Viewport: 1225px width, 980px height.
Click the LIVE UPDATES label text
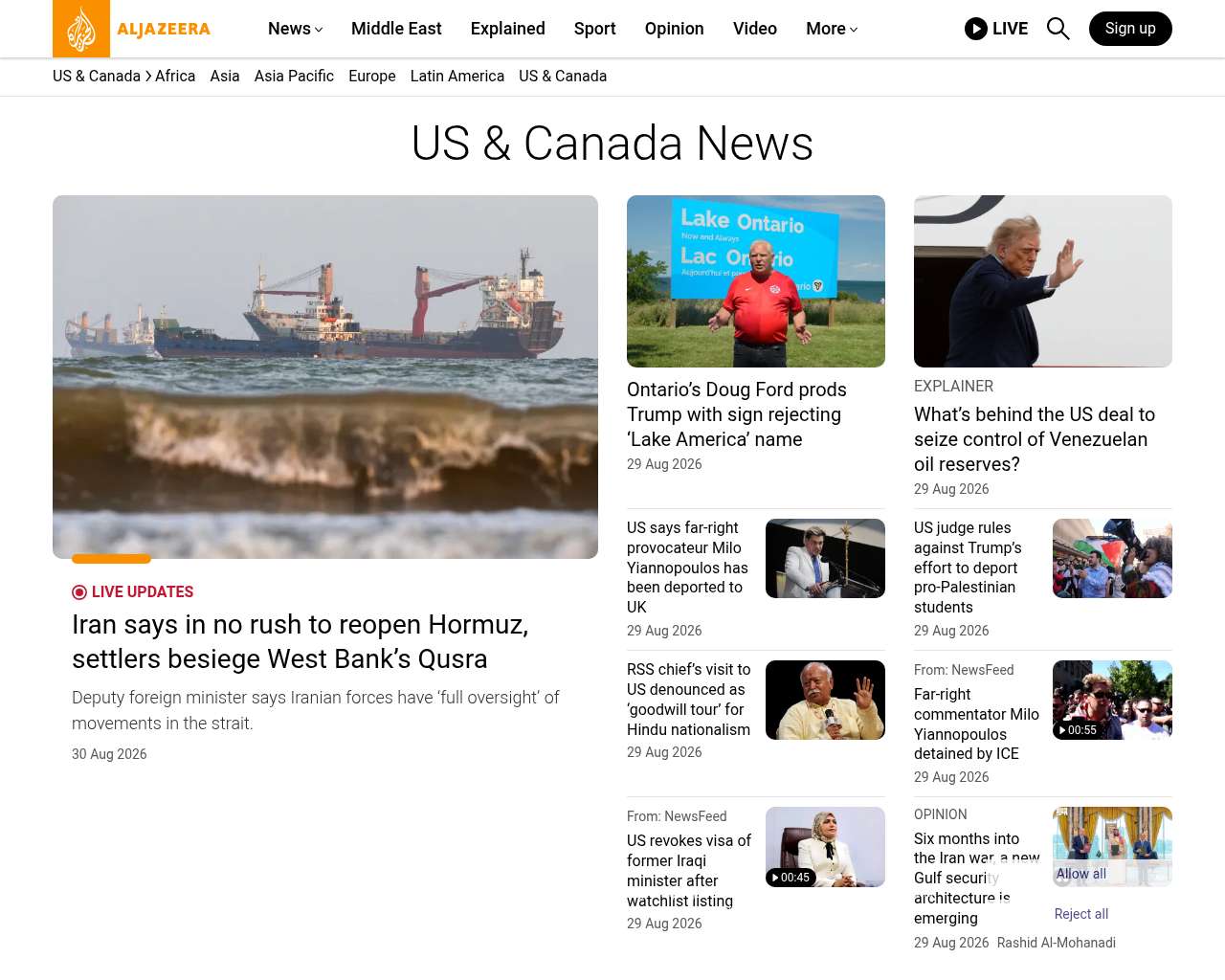(143, 592)
